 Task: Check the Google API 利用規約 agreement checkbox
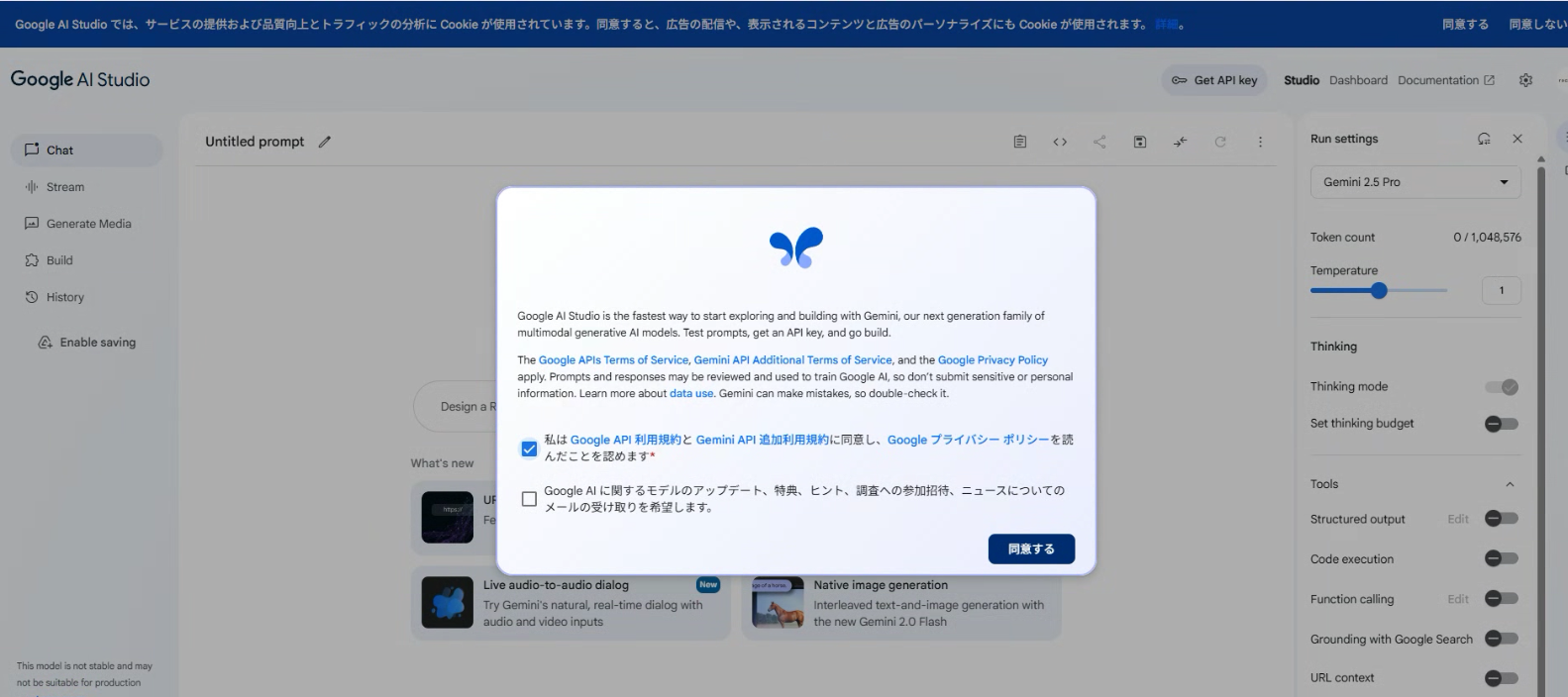(x=529, y=448)
